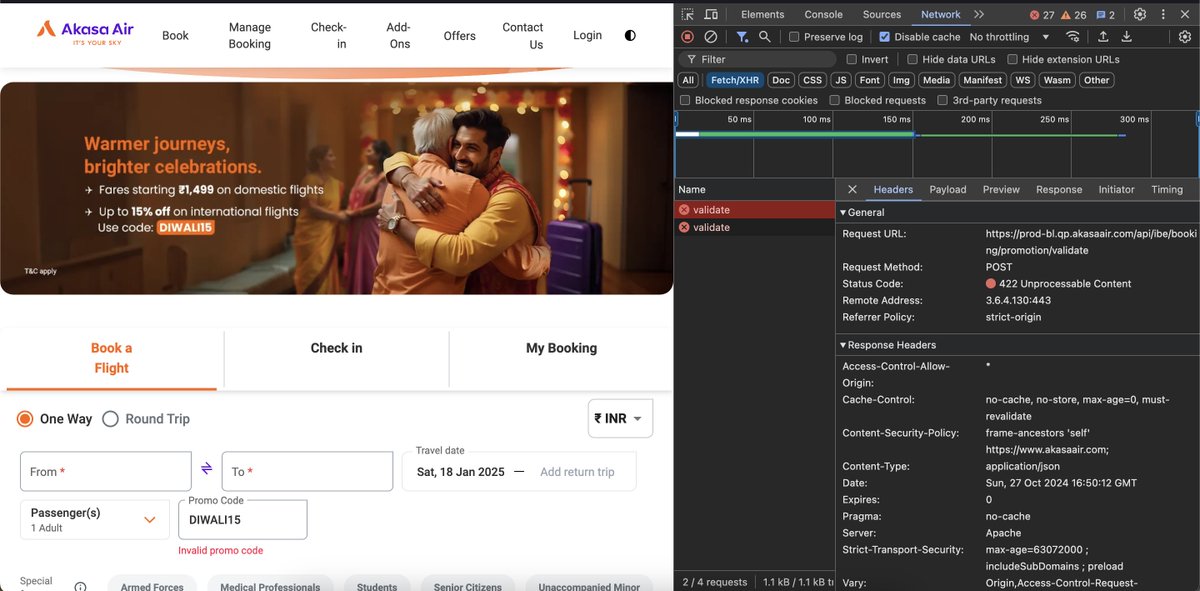
Task: Toggle the network filter funnel icon
Action: click(742, 37)
